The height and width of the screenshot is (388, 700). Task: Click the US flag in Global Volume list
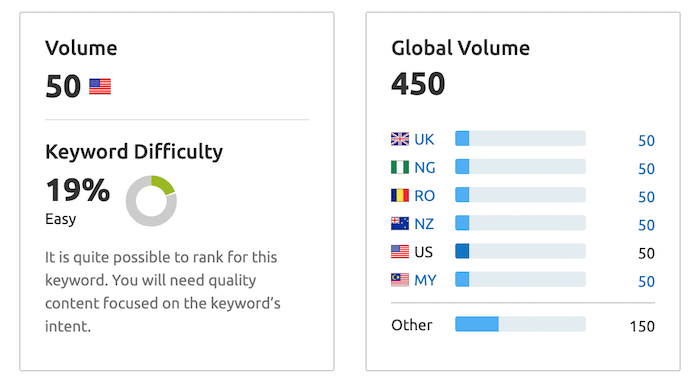tap(400, 252)
